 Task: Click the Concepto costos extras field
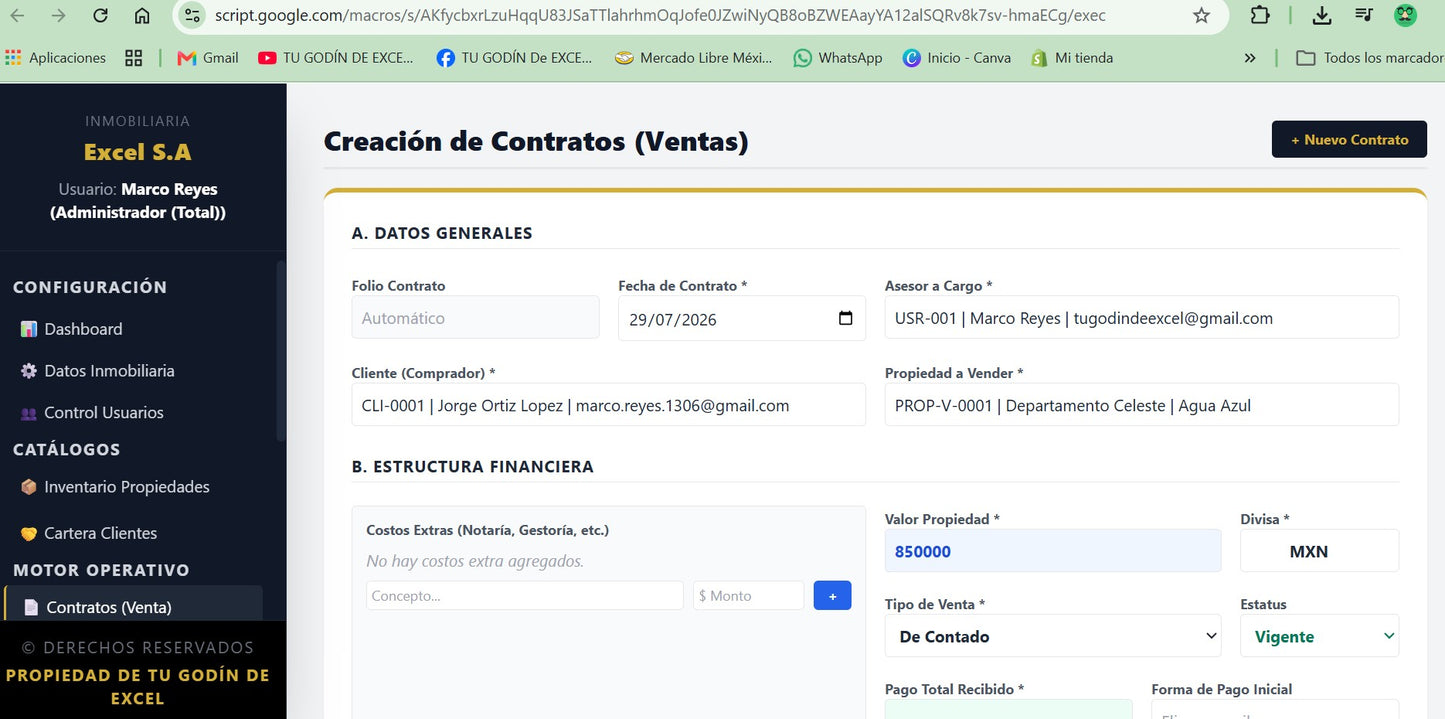point(524,595)
